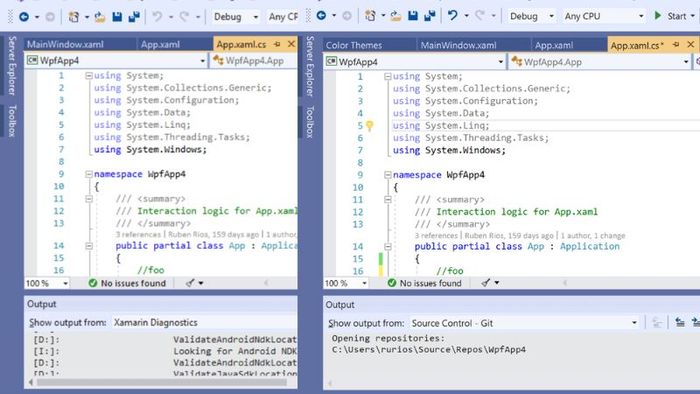This screenshot has height=394, width=700.
Task: Open Server Explorer side tab in right IDE
Action: [310, 66]
